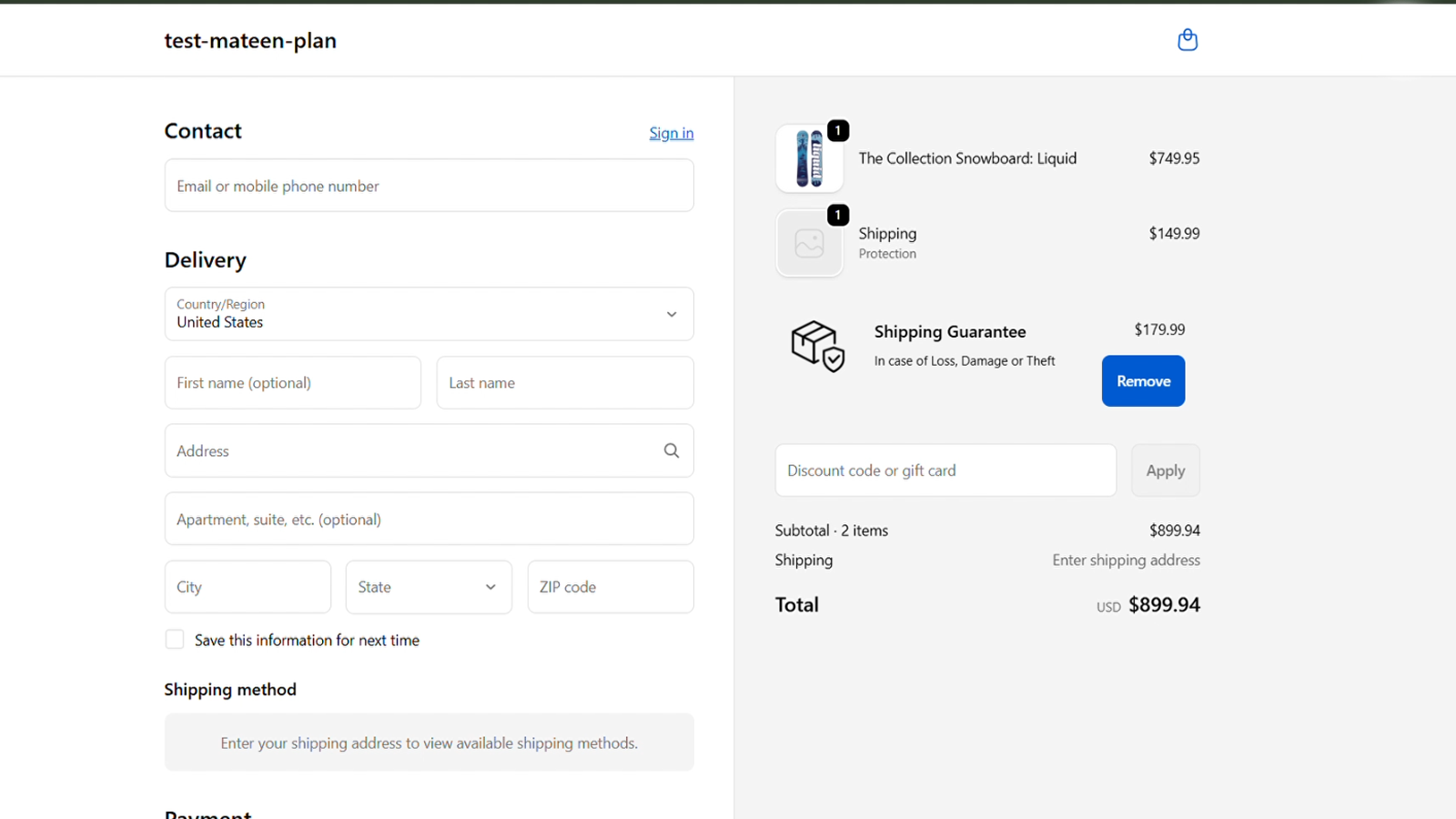Focus the Email or mobile phone field
This screenshot has height=819, width=1456.
(429, 186)
